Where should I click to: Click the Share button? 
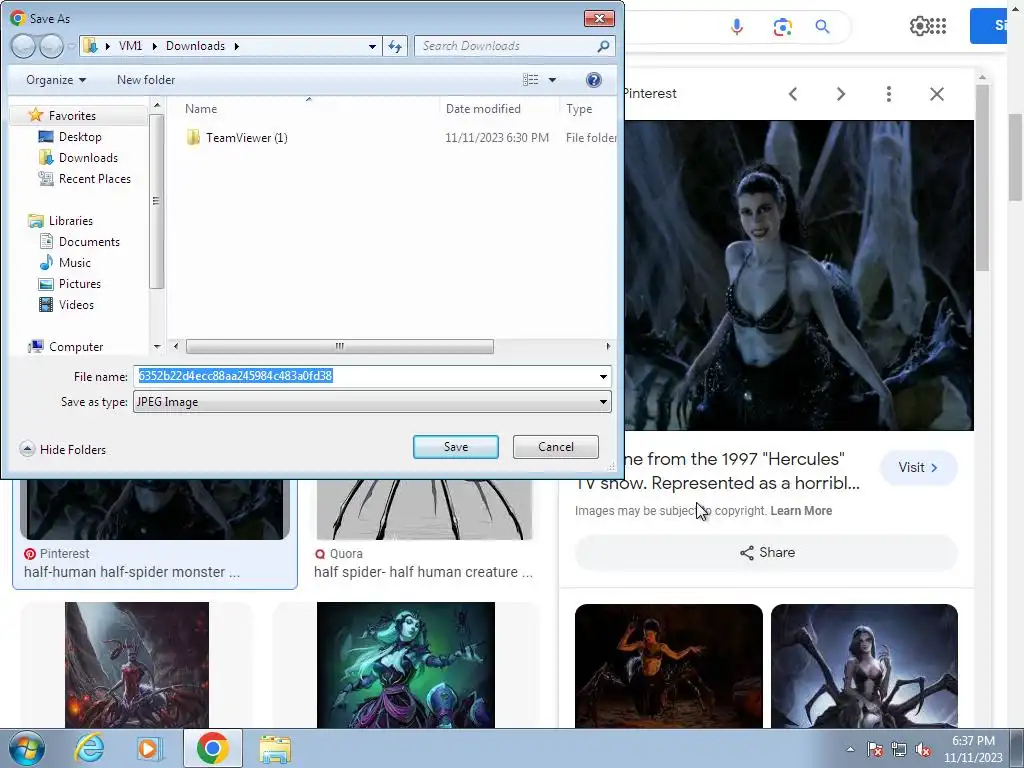point(767,552)
